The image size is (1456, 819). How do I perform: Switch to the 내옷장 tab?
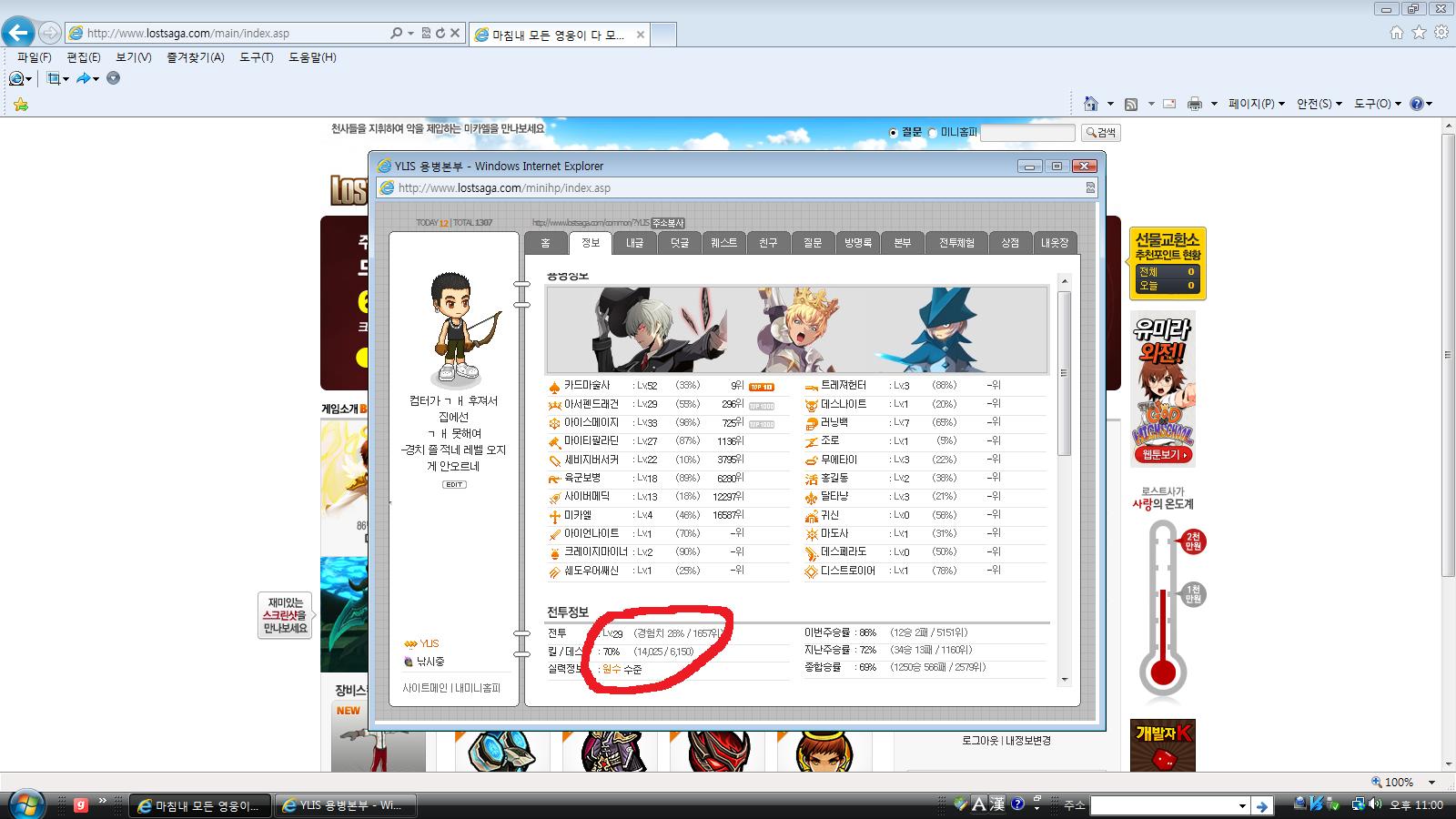(x=1055, y=243)
